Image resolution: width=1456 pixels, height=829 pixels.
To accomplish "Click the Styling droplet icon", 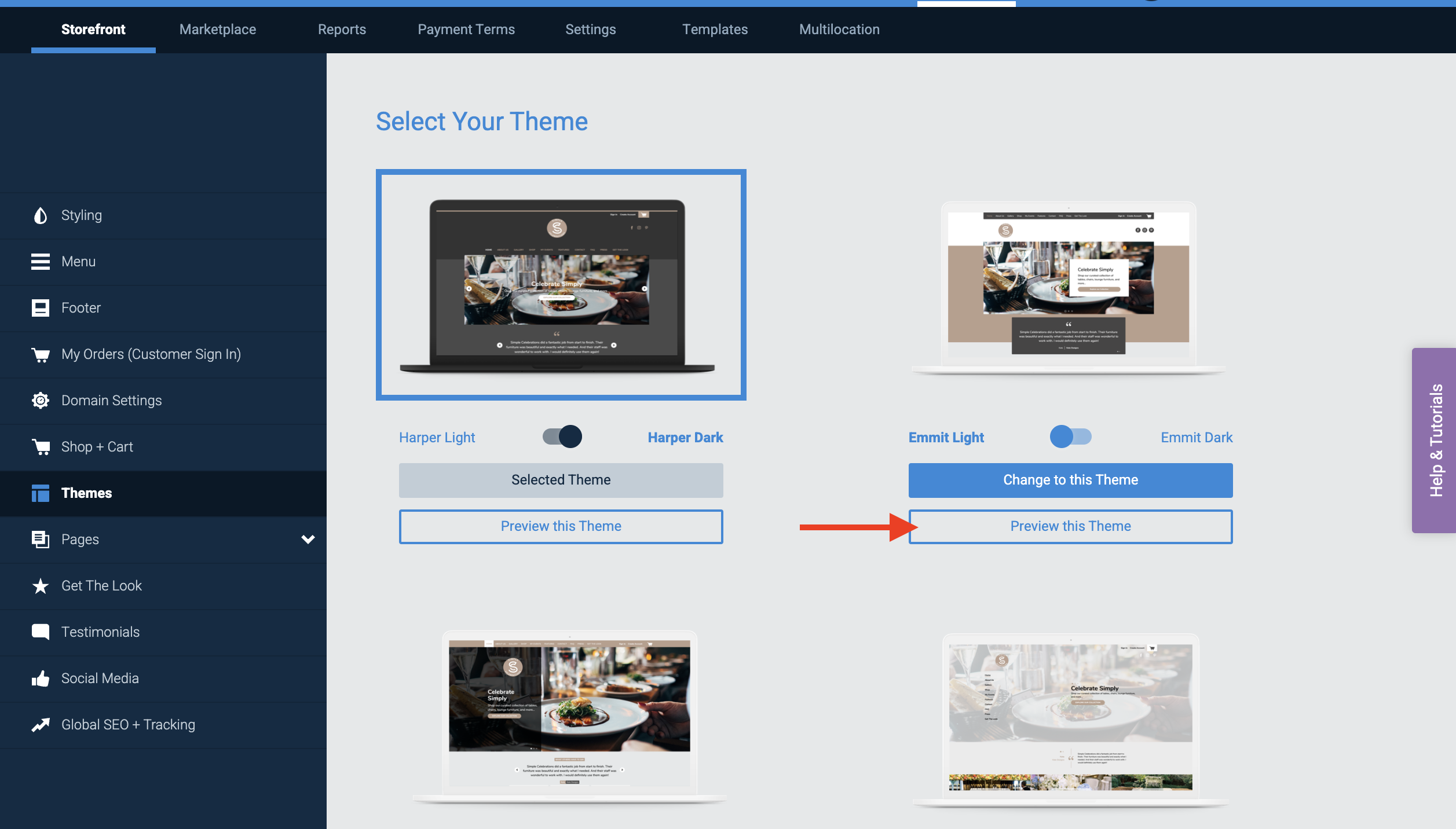I will 40,215.
